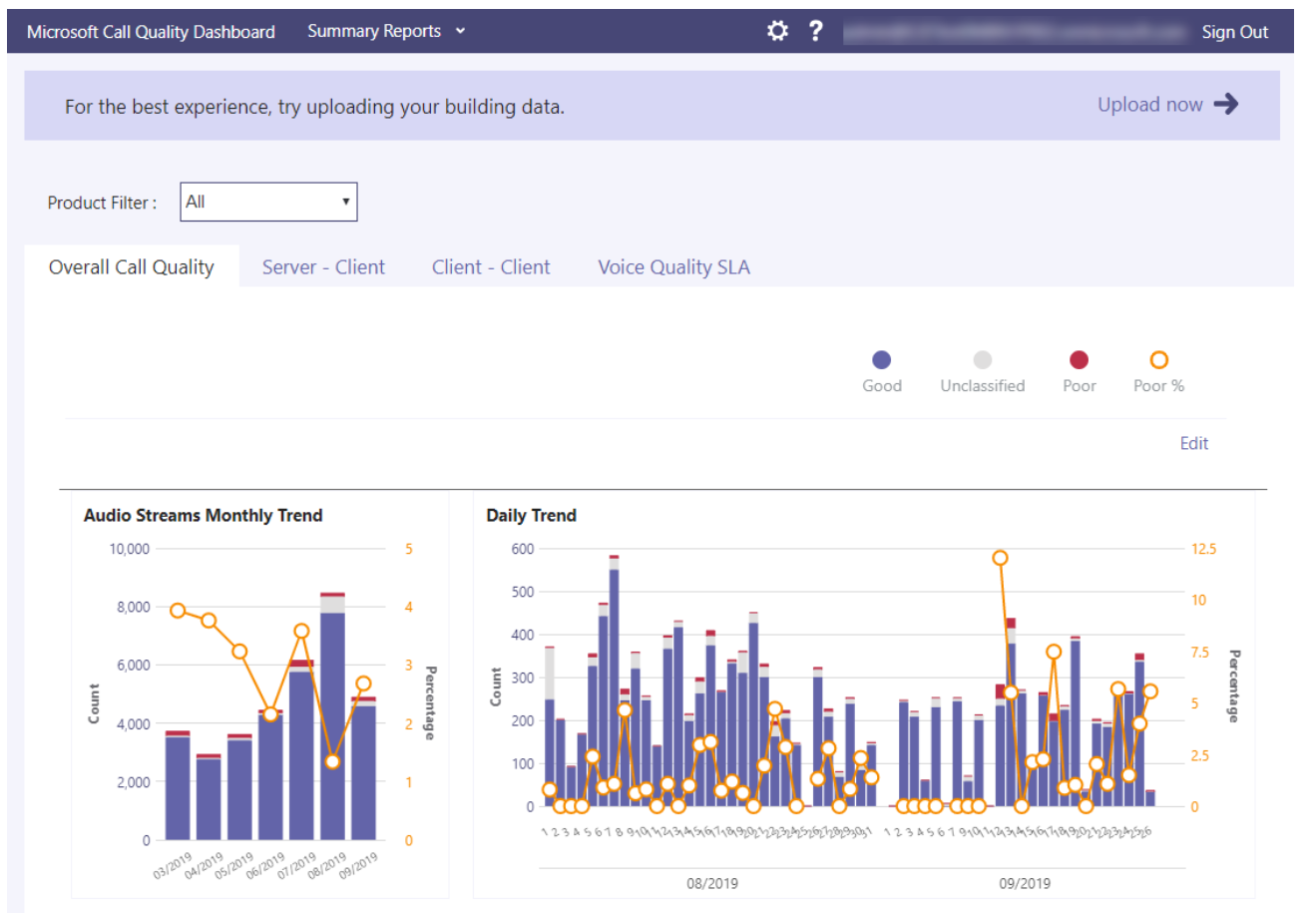Screen dimensions: 1316x913
Task: Switch to the Client - Client tab
Action: 491,266
